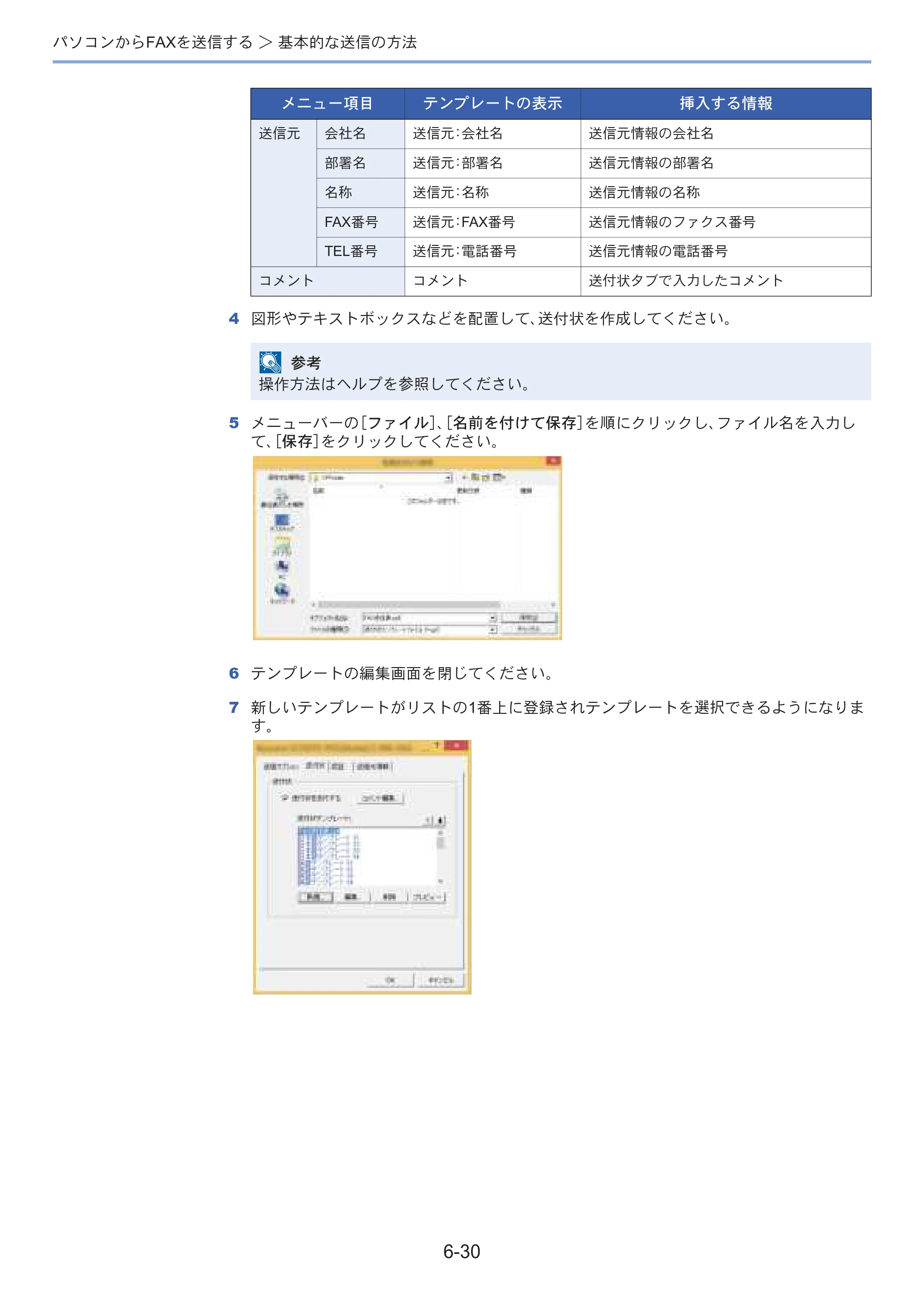Toggle the attach cover page checkbox
924x1308 pixels.
click(x=286, y=797)
